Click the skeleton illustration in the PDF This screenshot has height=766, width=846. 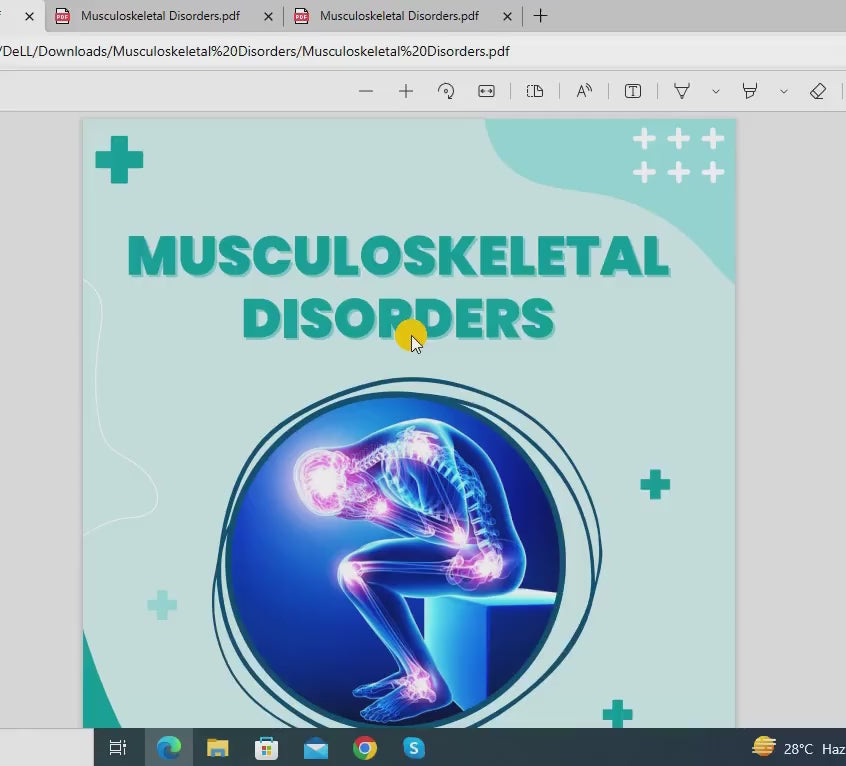[x=395, y=559]
